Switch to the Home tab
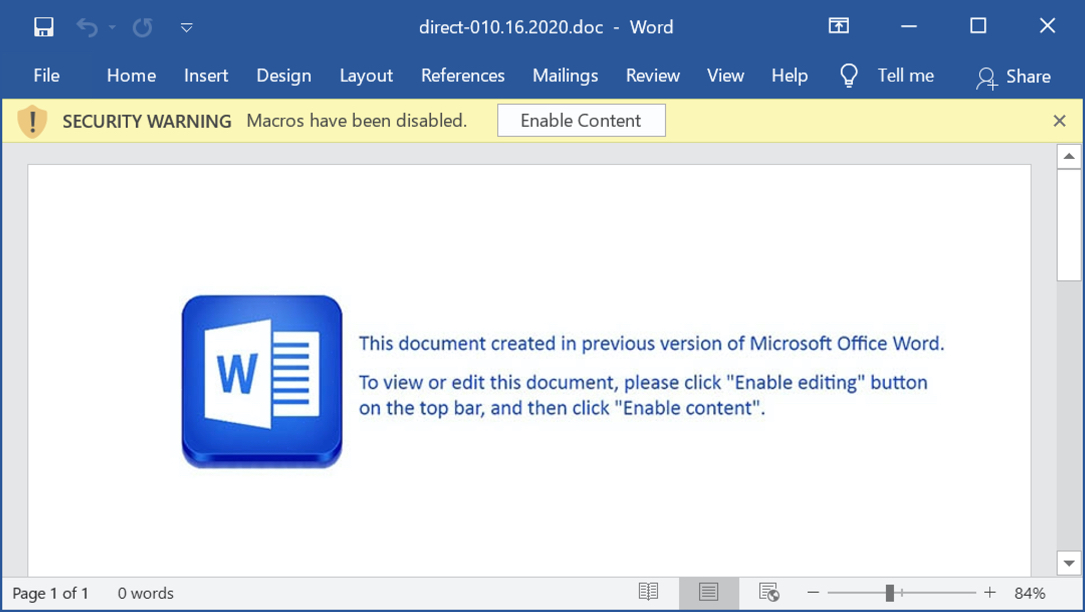 coord(131,75)
